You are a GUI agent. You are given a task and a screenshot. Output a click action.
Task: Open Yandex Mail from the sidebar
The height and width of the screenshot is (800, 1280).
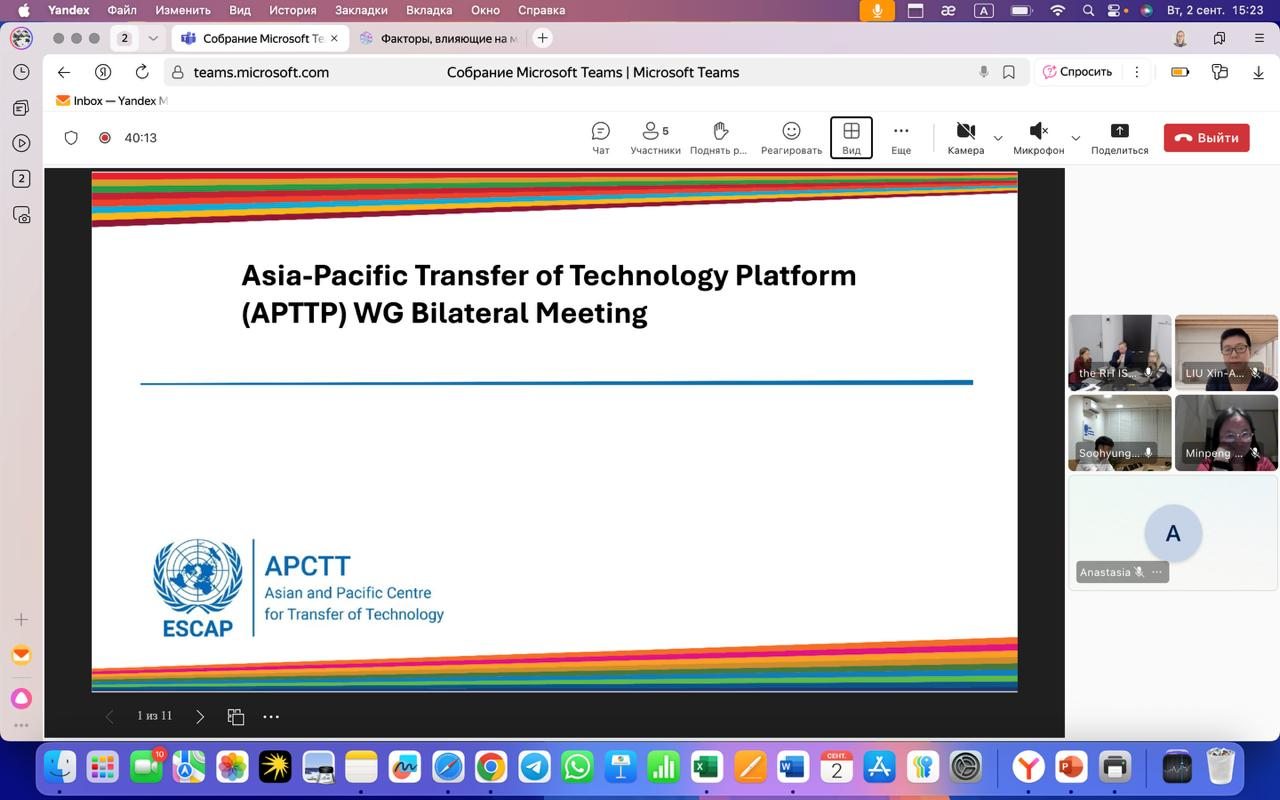tap(21, 656)
